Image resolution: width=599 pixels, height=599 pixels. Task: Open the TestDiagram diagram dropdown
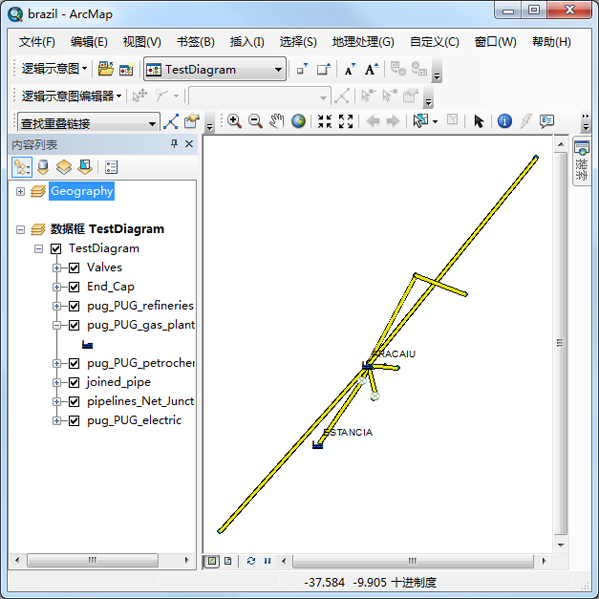(x=278, y=70)
